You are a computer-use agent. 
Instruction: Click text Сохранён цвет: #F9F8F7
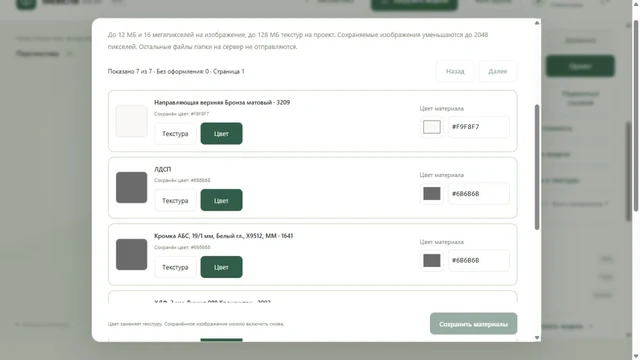click(182, 114)
